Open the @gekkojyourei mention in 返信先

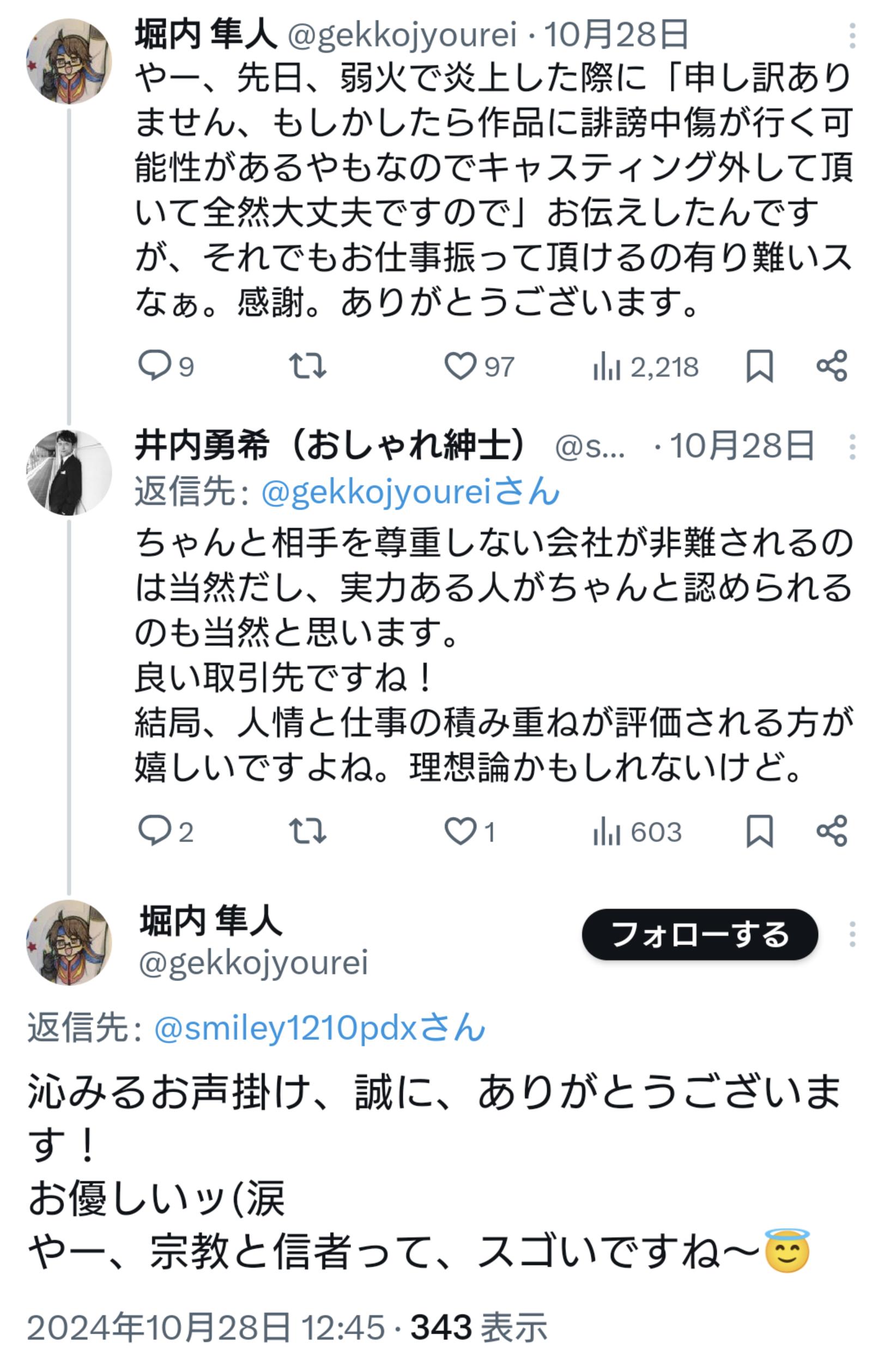coord(410,492)
